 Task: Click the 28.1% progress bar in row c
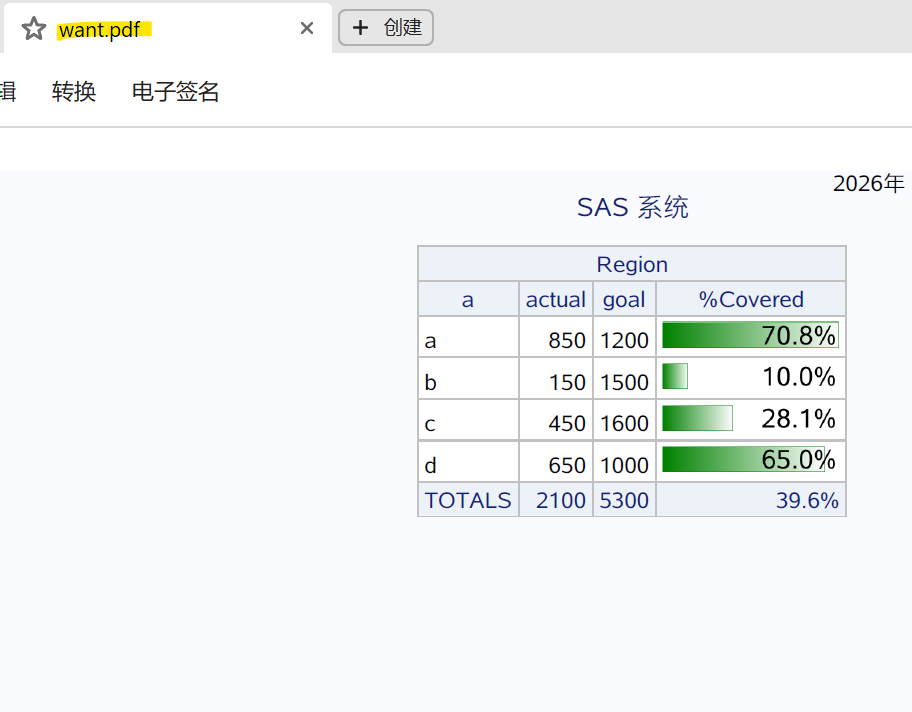[x=697, y=418]
